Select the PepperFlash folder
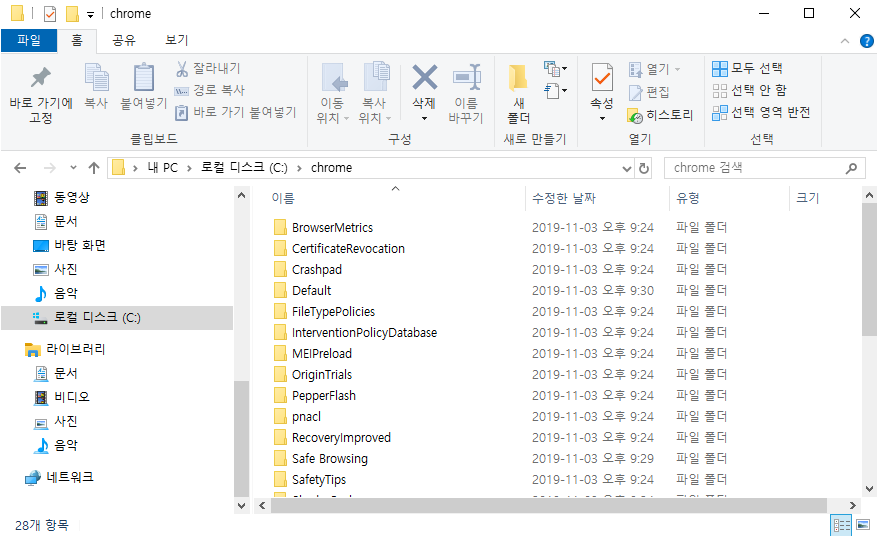The height and width of the screenshot is (536, 877). pos(324,396)
